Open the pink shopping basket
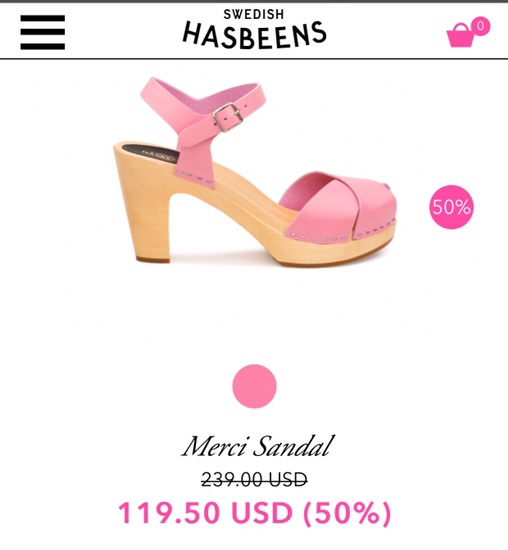508x550 pixels. click(x=460, y=35)
